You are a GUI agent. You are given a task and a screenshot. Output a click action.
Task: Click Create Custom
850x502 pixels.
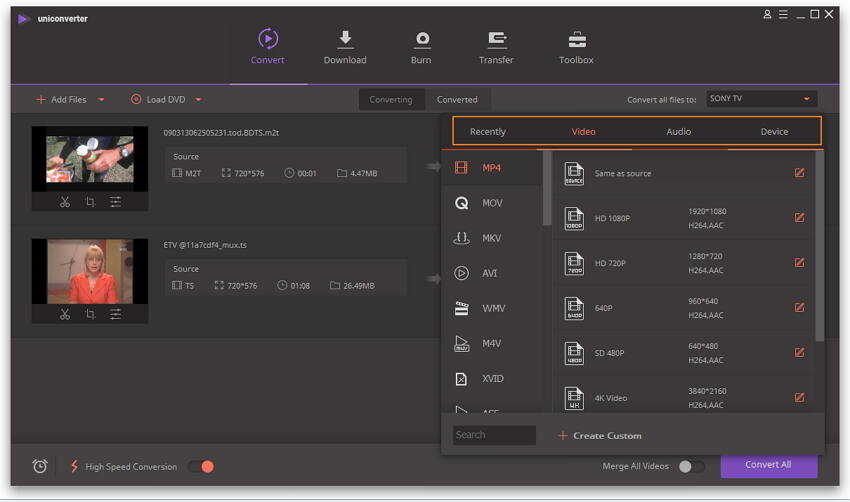(x=600, y=436)
